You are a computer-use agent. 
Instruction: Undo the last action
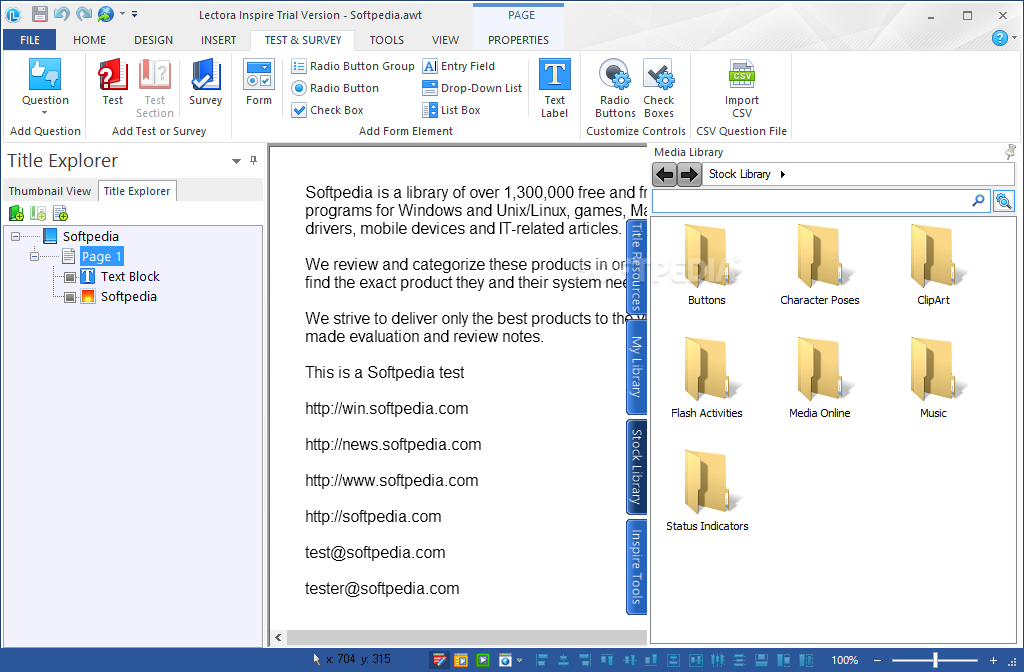(x=61, y=14)
